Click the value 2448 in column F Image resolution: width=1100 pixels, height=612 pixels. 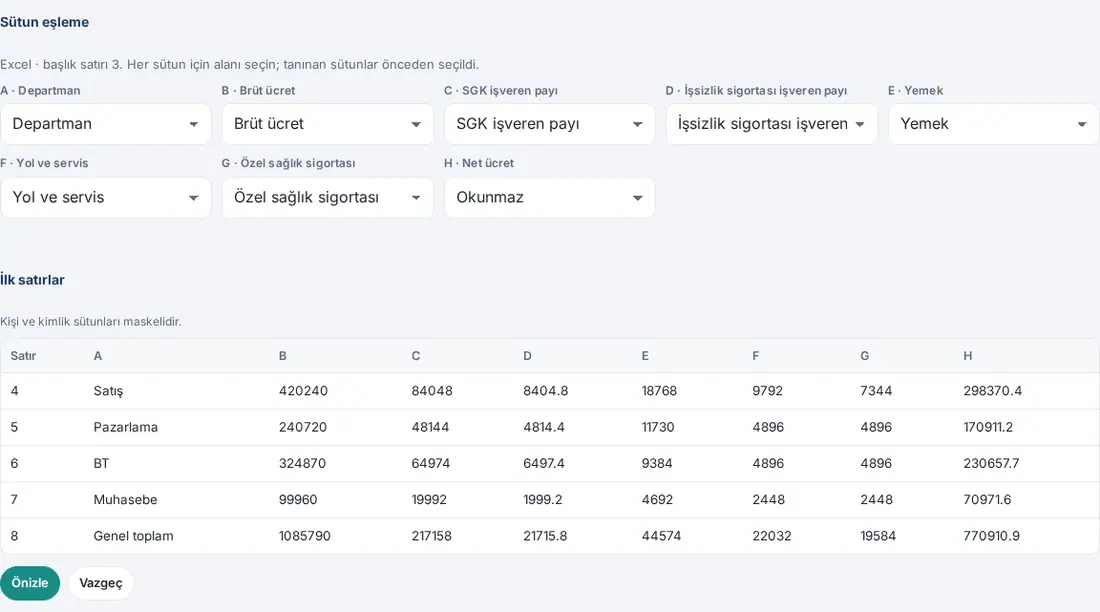769,500
